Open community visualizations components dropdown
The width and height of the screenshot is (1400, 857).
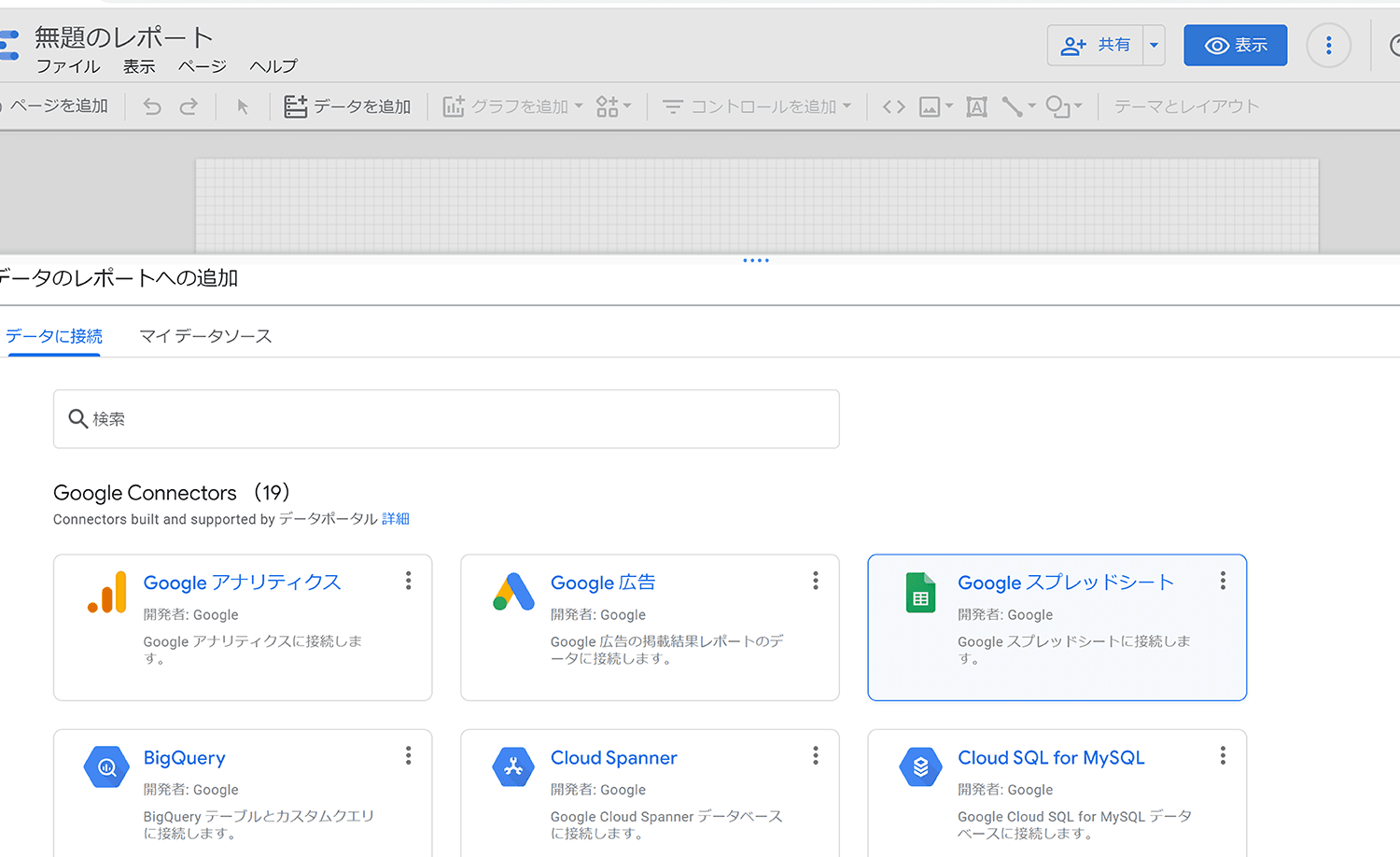click(x=613, y=106)
